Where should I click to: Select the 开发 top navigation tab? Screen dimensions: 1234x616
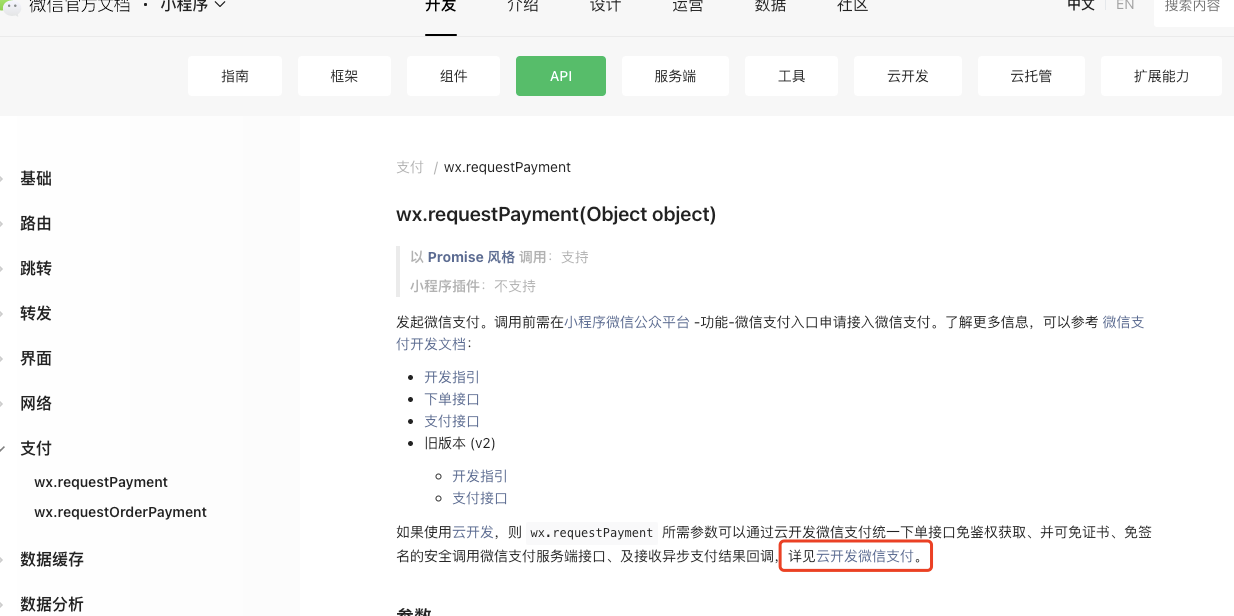point(440,6)
